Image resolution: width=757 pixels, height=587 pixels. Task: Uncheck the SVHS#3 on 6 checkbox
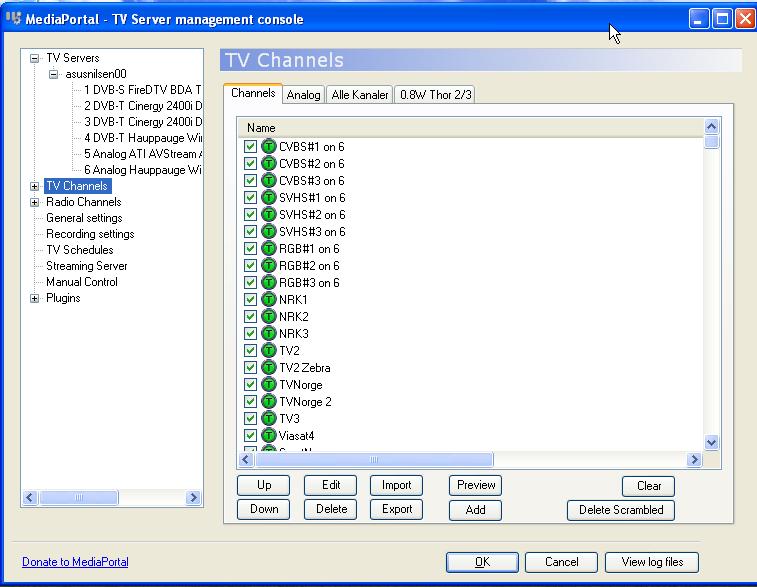coord(250,232)
